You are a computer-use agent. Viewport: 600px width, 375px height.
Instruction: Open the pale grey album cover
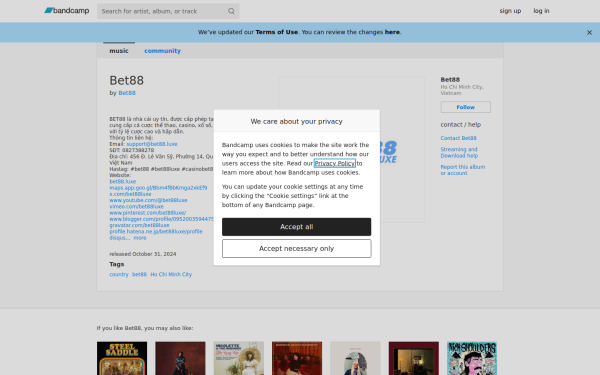pyautogui.click(x=355, y=358)
